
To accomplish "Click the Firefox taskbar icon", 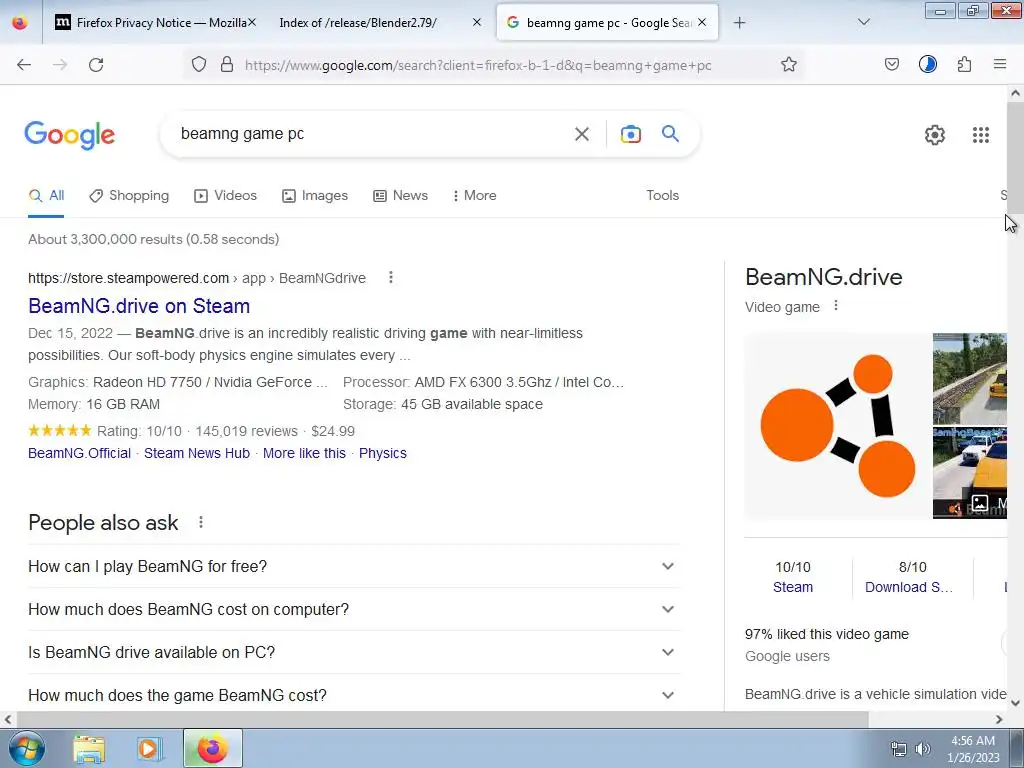I will click(x=212, y=748).
